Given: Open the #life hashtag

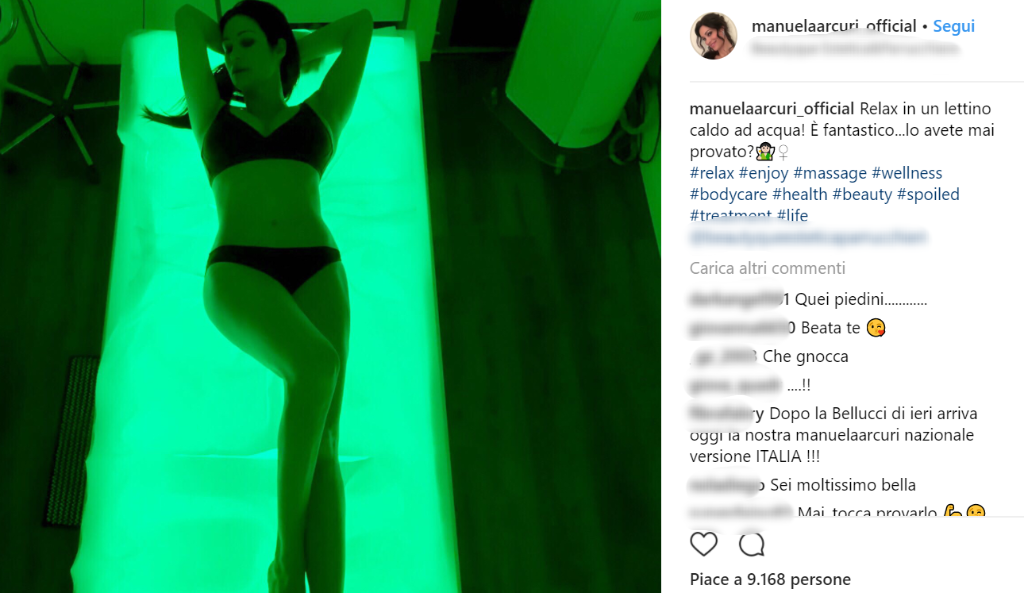Looking at the screenshot, I should 792,216.
